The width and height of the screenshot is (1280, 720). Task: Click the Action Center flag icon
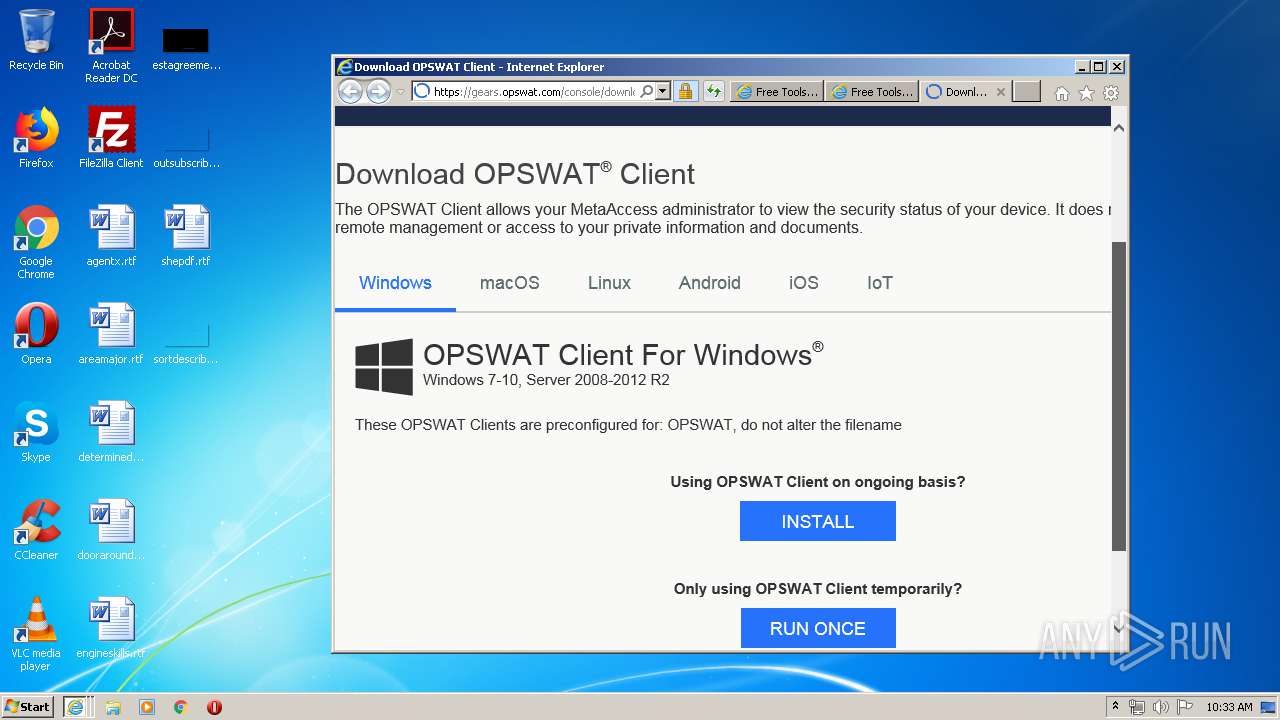pyautogui.click(x=1185, y=707)
